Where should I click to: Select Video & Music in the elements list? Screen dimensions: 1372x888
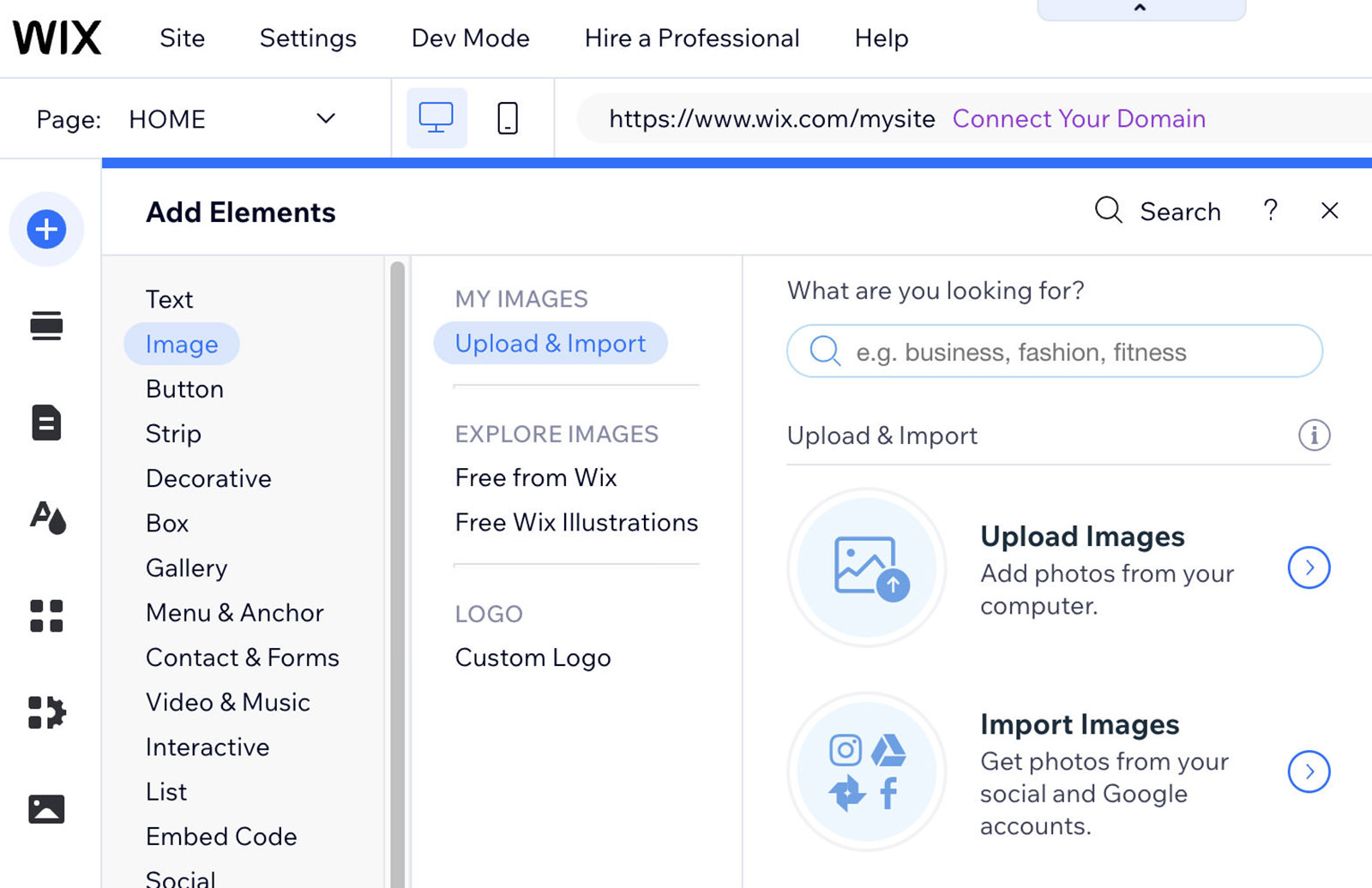coord(228,702)
